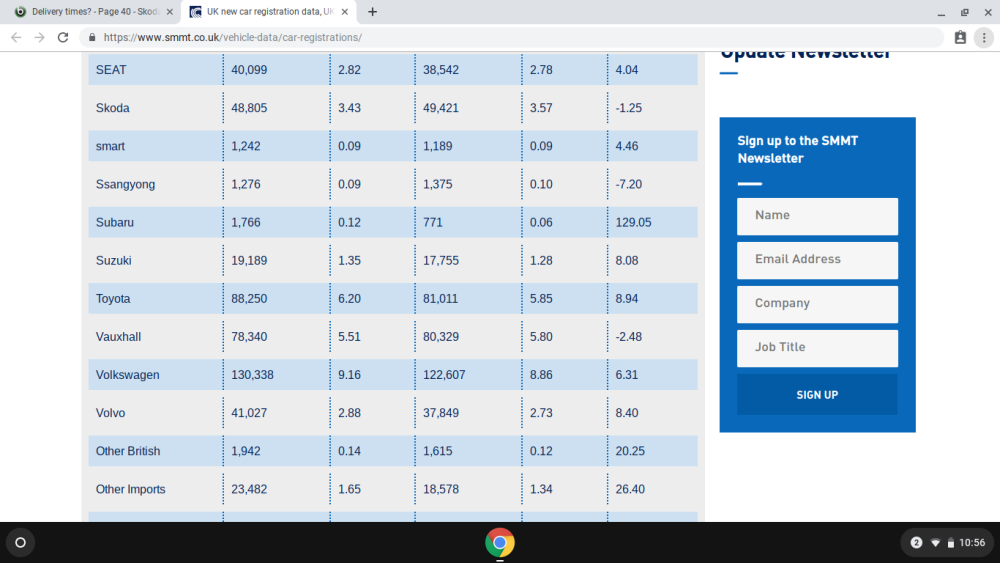
Task: Click the value 129.05 in Subaru row
Action: [x=633, y=223]
